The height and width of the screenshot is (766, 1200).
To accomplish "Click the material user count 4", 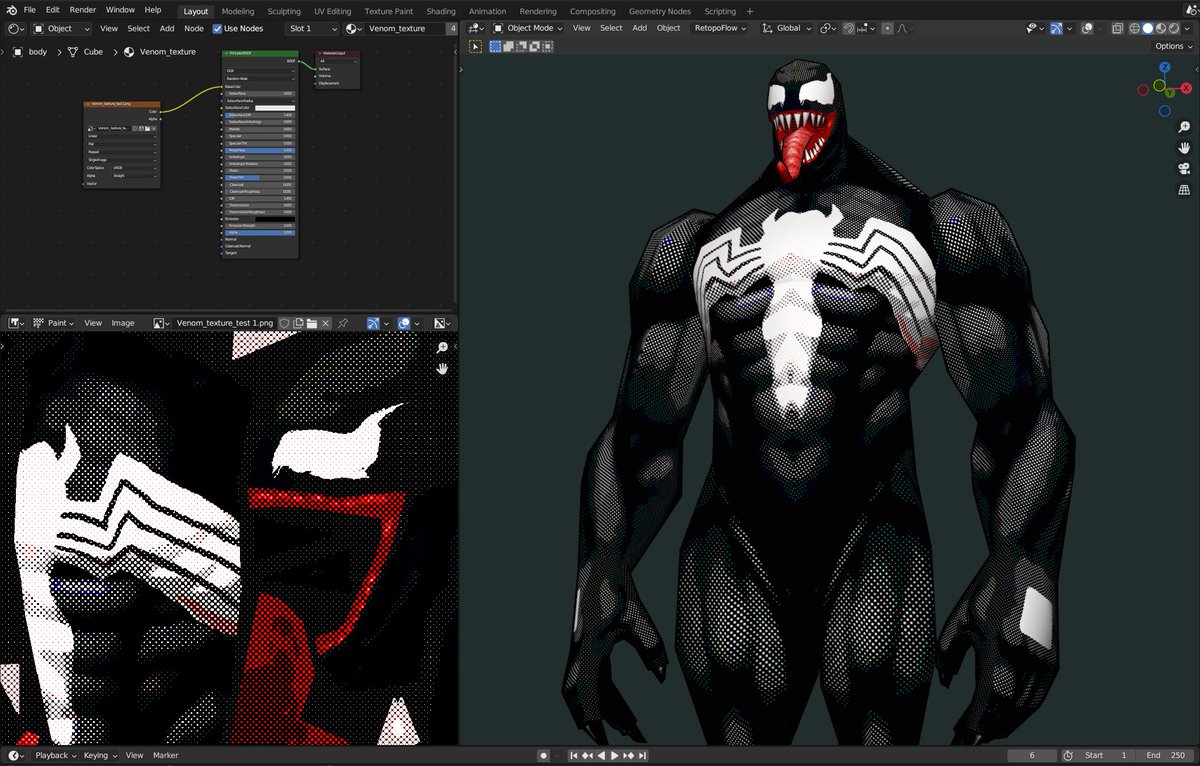I will click(453, 29).
